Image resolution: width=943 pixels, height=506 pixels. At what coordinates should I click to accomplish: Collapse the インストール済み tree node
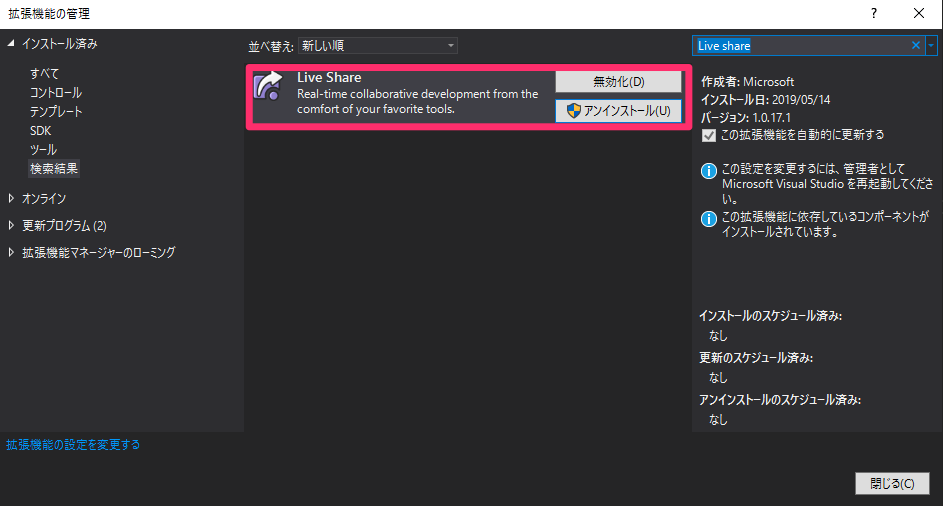click(x=11, y=43)
